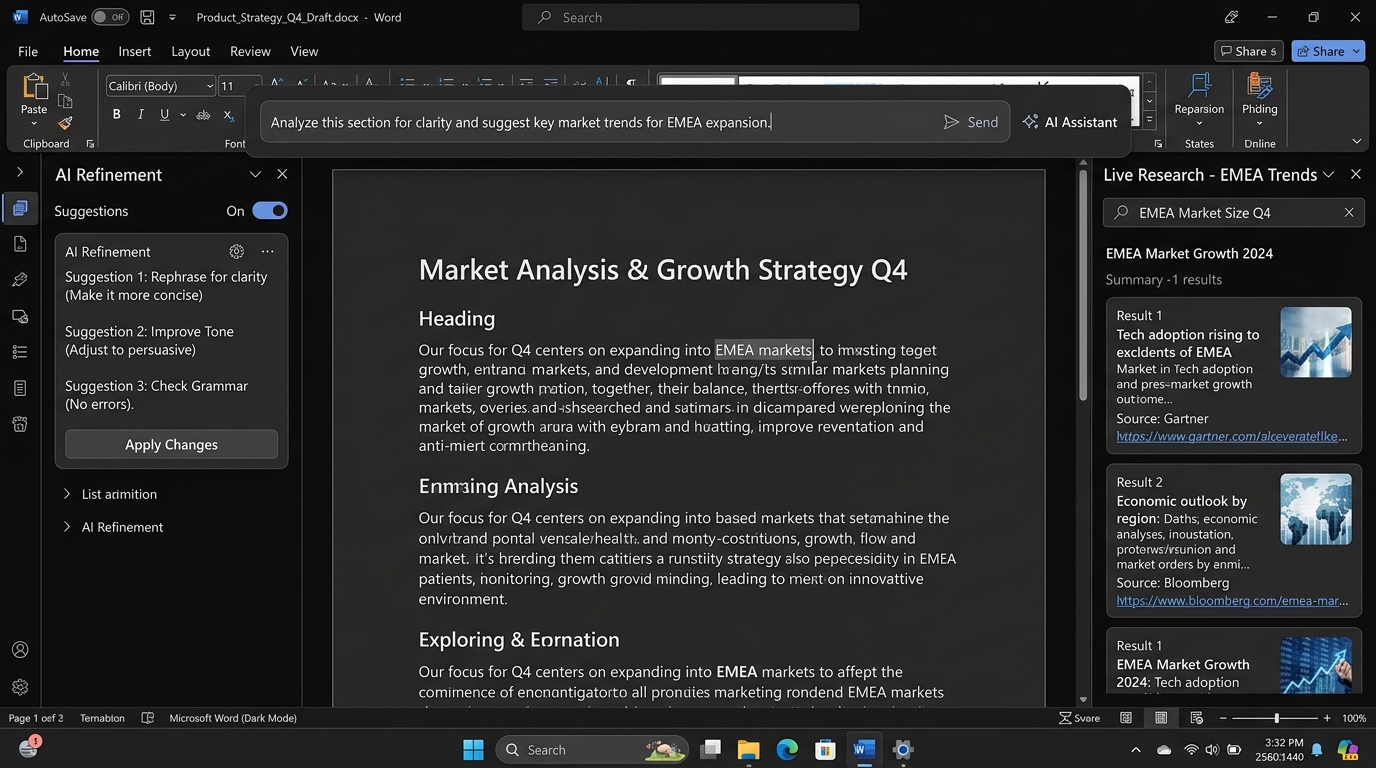Click the Result 2 world map thumbnail

point(1315,509)
